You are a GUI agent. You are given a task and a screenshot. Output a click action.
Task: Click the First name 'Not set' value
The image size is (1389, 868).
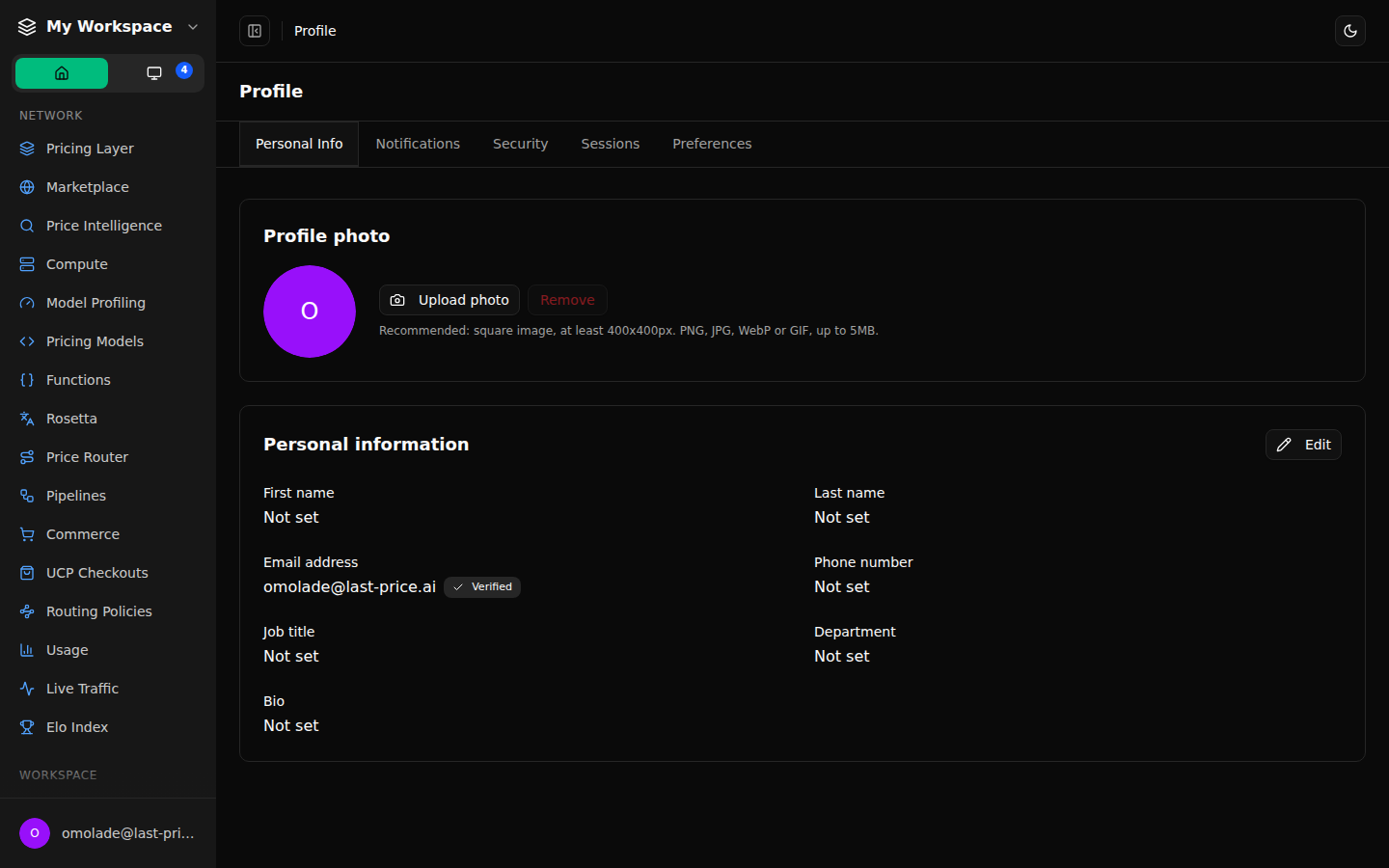291,517
